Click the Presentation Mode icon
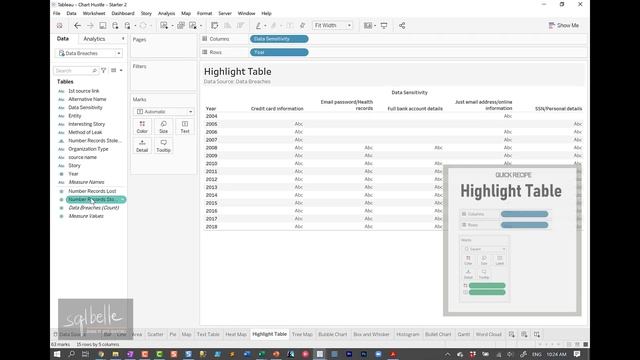Screen dimensions: 640x360 click(x=384, y=26)
